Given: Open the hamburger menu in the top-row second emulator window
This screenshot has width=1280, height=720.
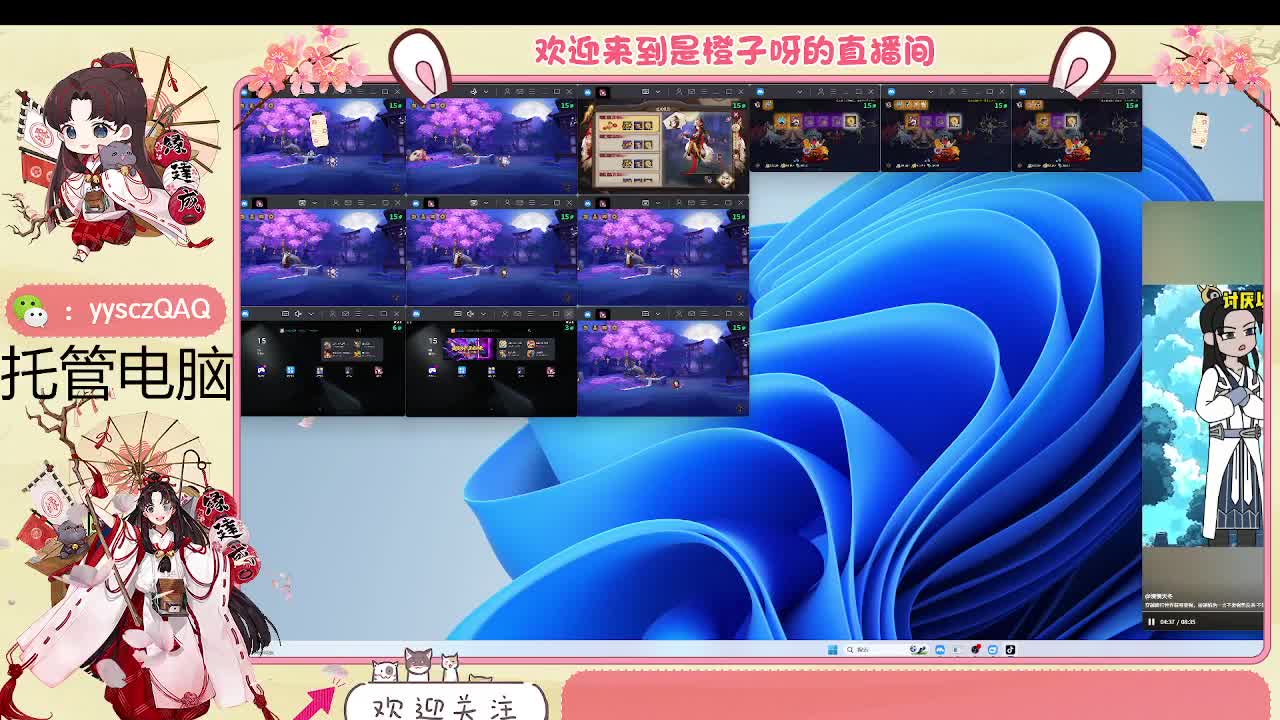Looking at the screenshot, I should [532, 91].
